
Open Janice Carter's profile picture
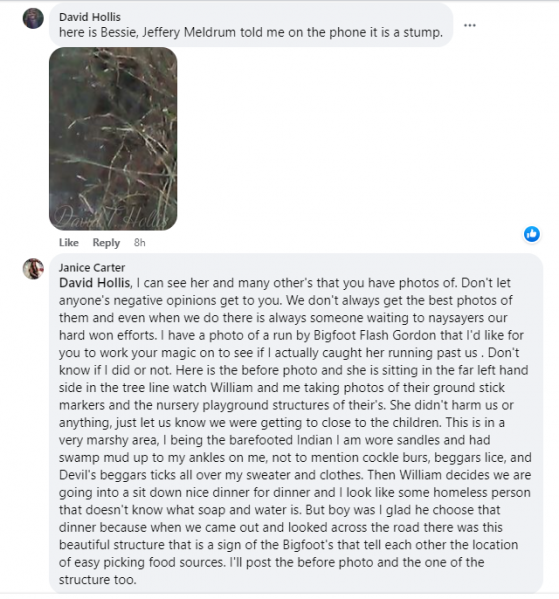pos(33,269)
